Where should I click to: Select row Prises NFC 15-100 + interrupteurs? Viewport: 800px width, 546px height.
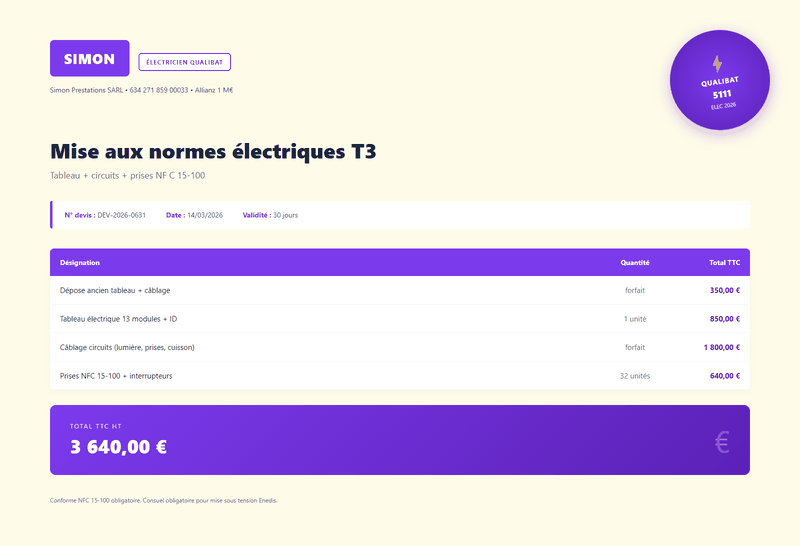pos(400,376)
